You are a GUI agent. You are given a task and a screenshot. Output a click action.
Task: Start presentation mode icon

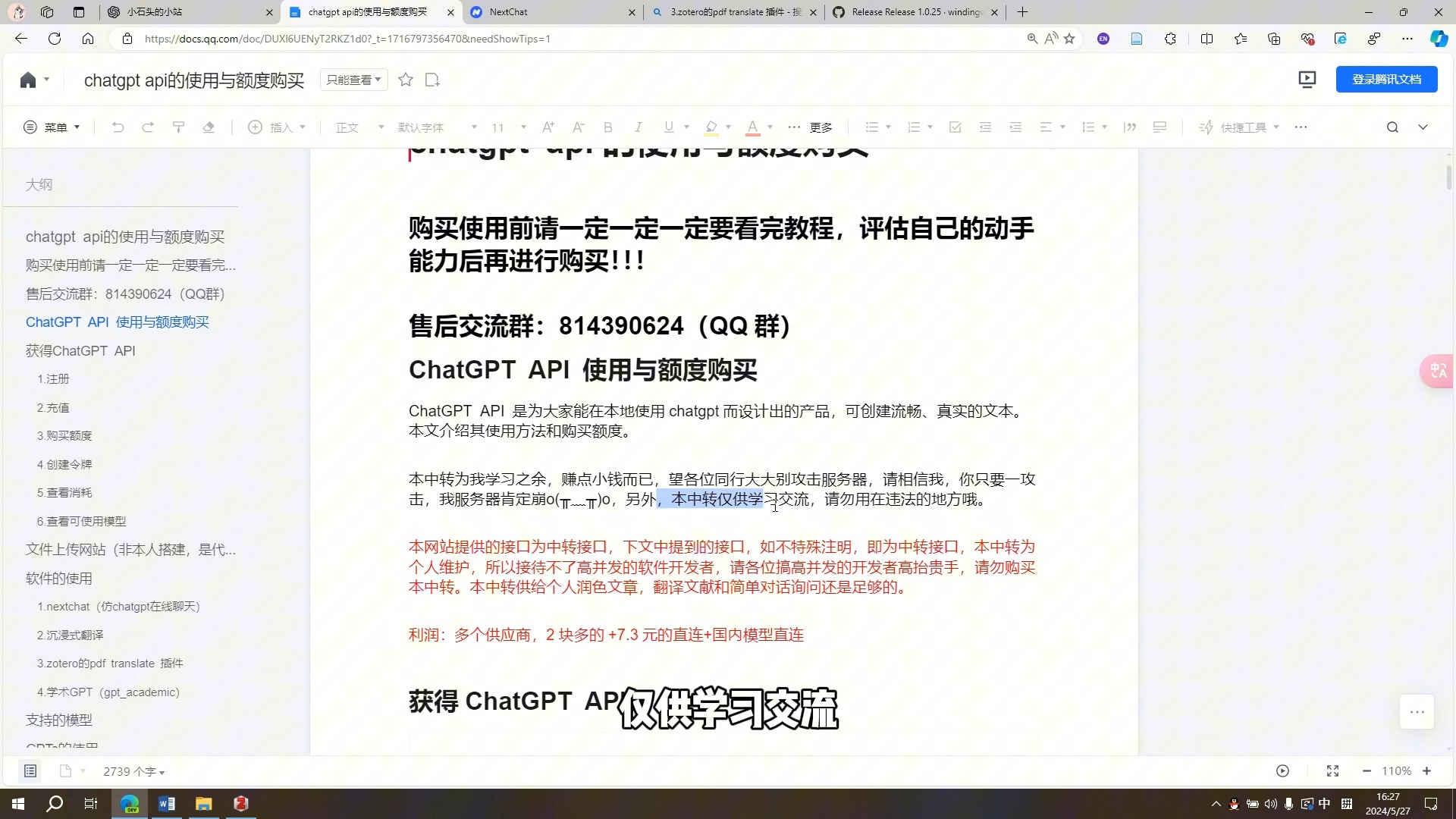pyautogui.click(x=1307, y=80)
